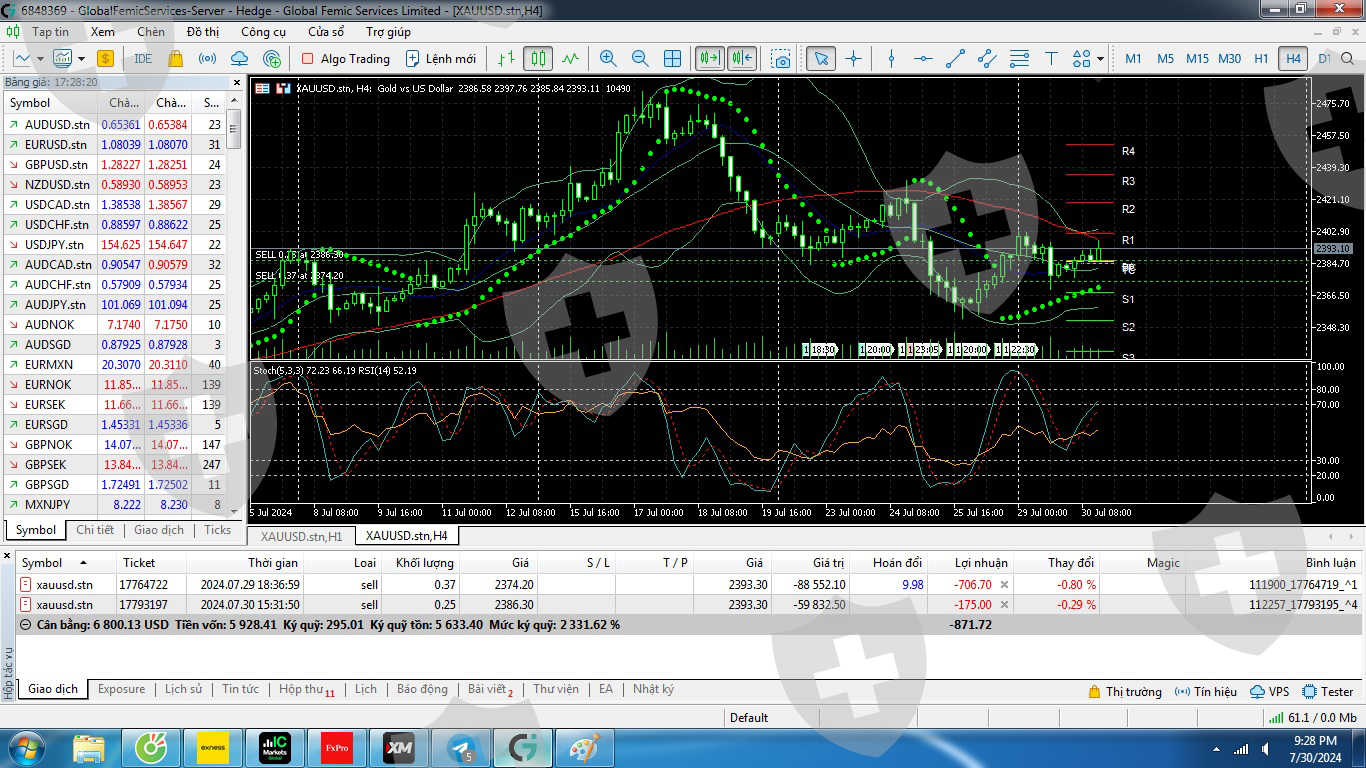1366x768 pixels.
Task: Open the IDE MetaEditor icon
Action: pyautogui.click(x=143, y=59)
